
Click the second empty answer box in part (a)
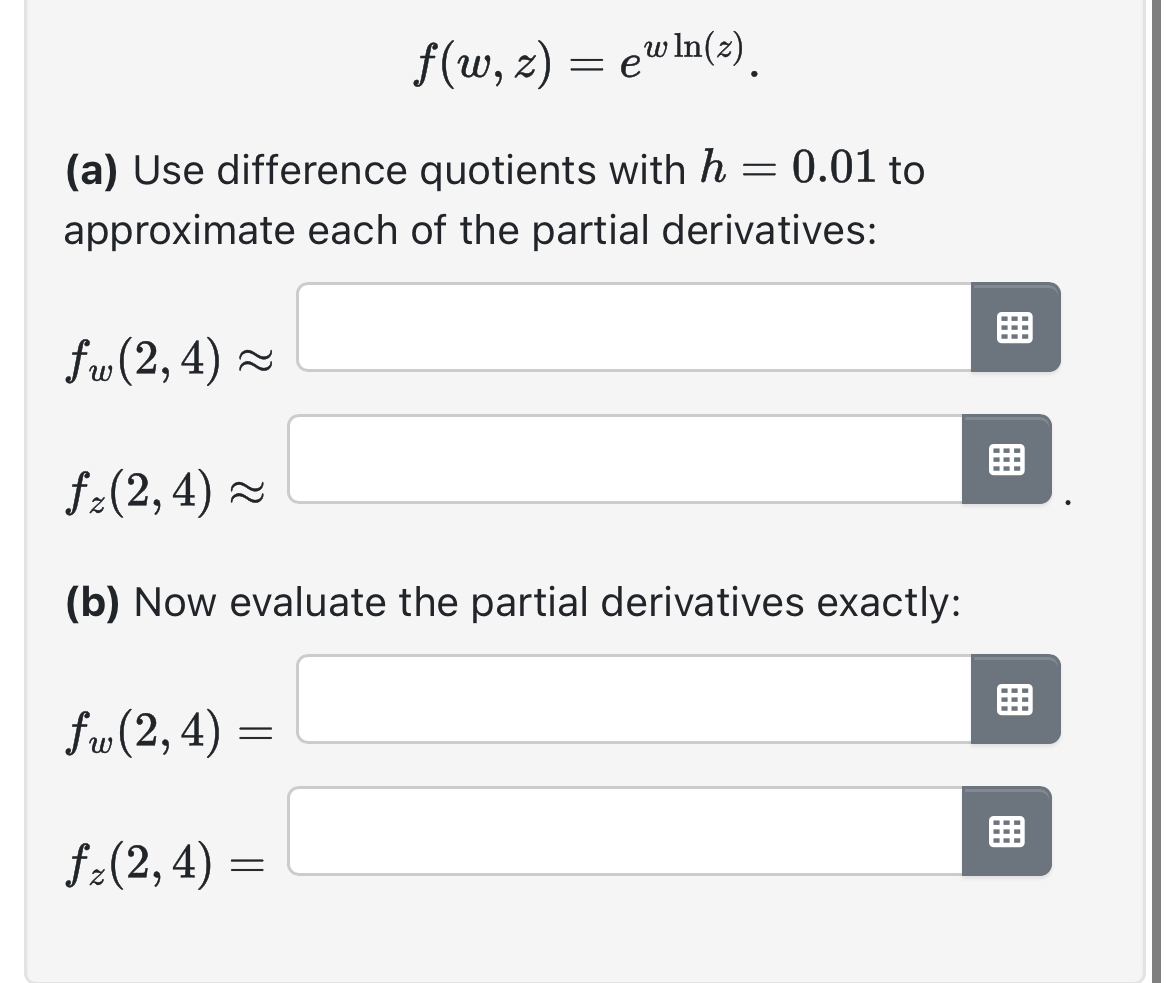click(620, 460)
